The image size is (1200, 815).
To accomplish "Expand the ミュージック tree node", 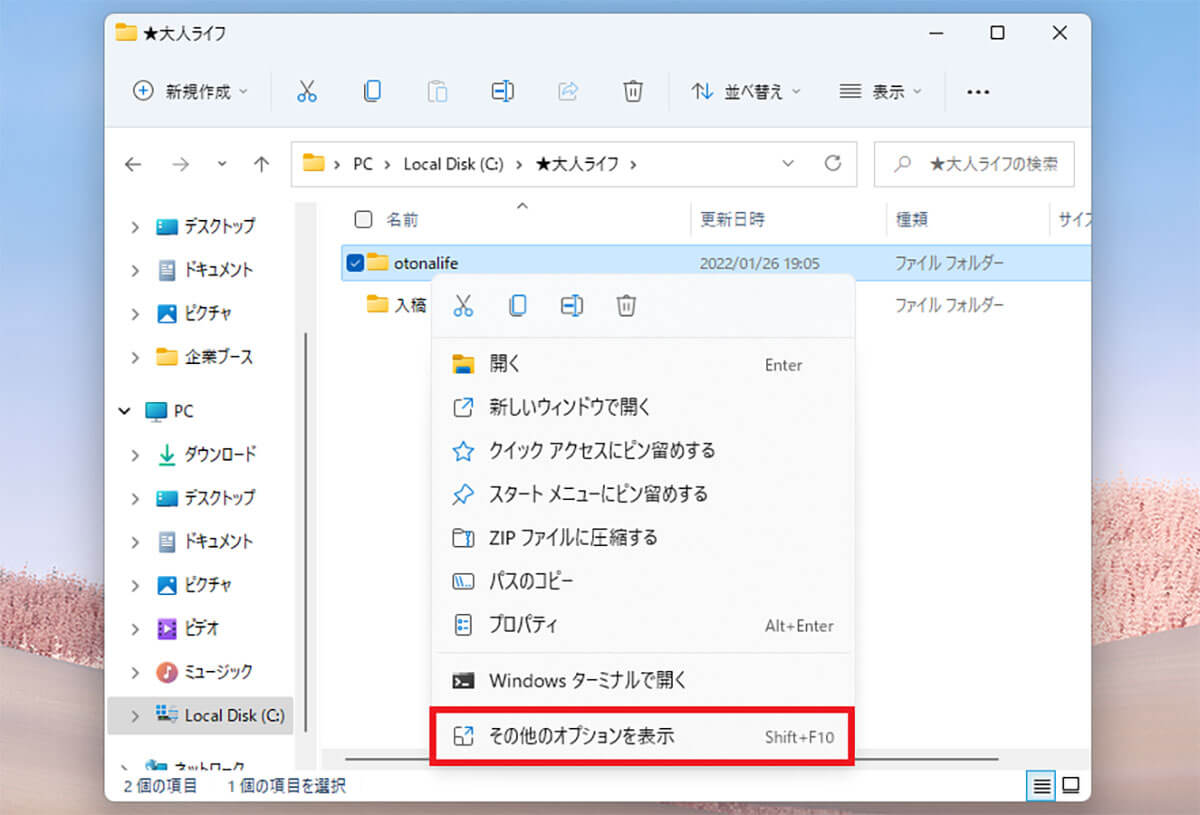I will [135, 672].
